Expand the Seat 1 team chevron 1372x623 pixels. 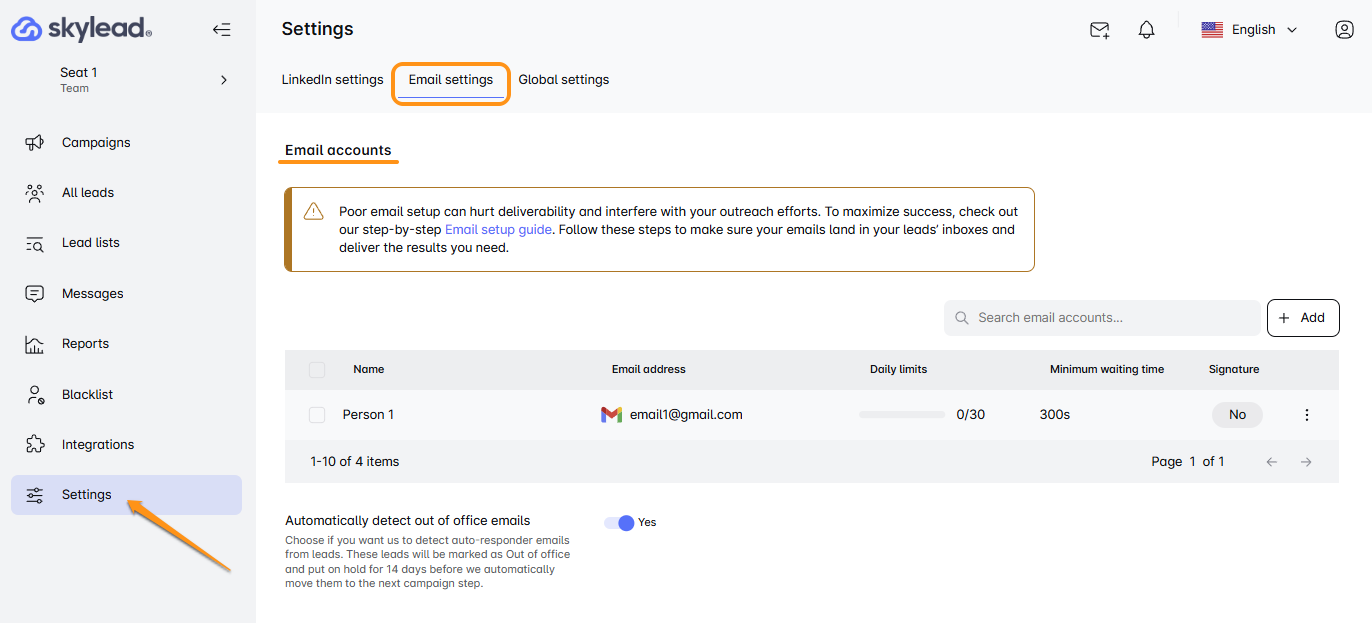pyautogui.click(x=223, y=80)
